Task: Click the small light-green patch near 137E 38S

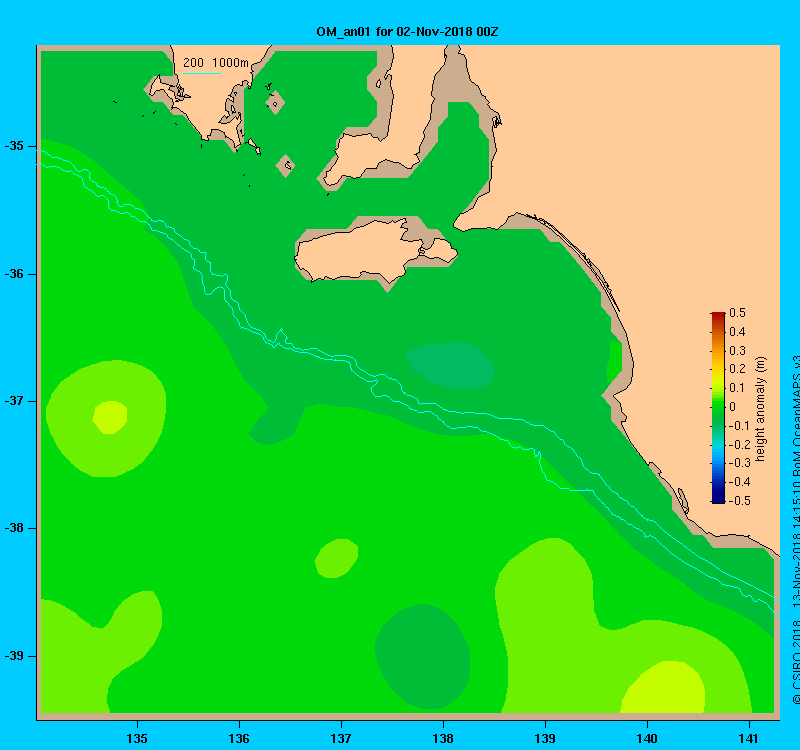Action: click(x=336, y=558)
